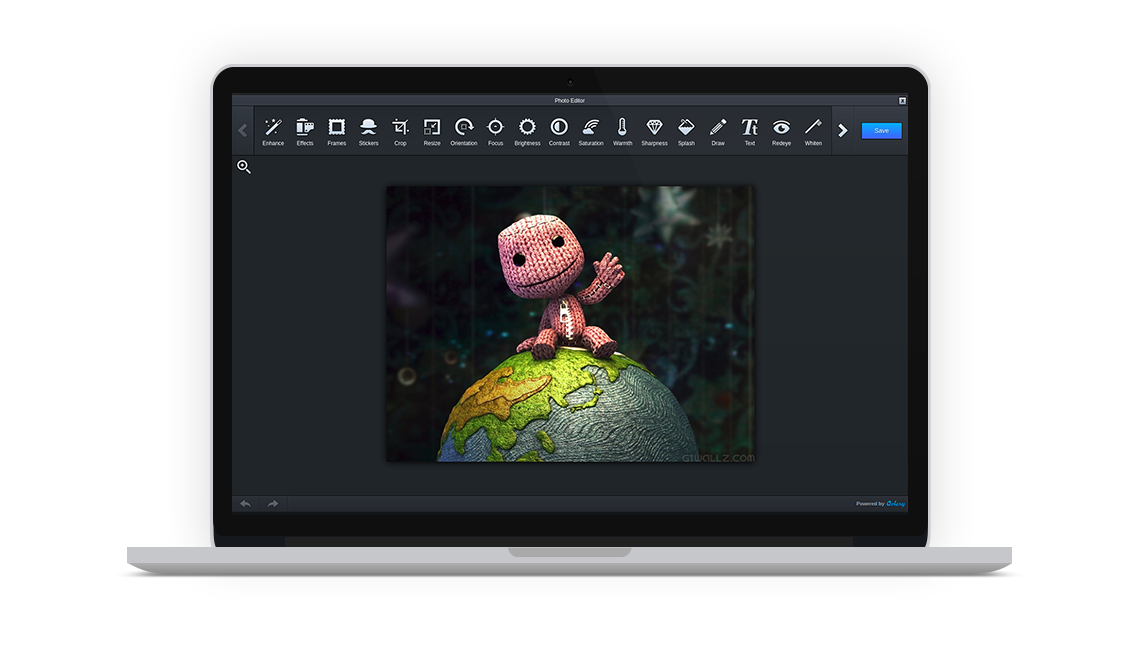Choose the Frames tool
This screenshot has width=1138, height=649.
pyautogui.click(x=337, y=128)
